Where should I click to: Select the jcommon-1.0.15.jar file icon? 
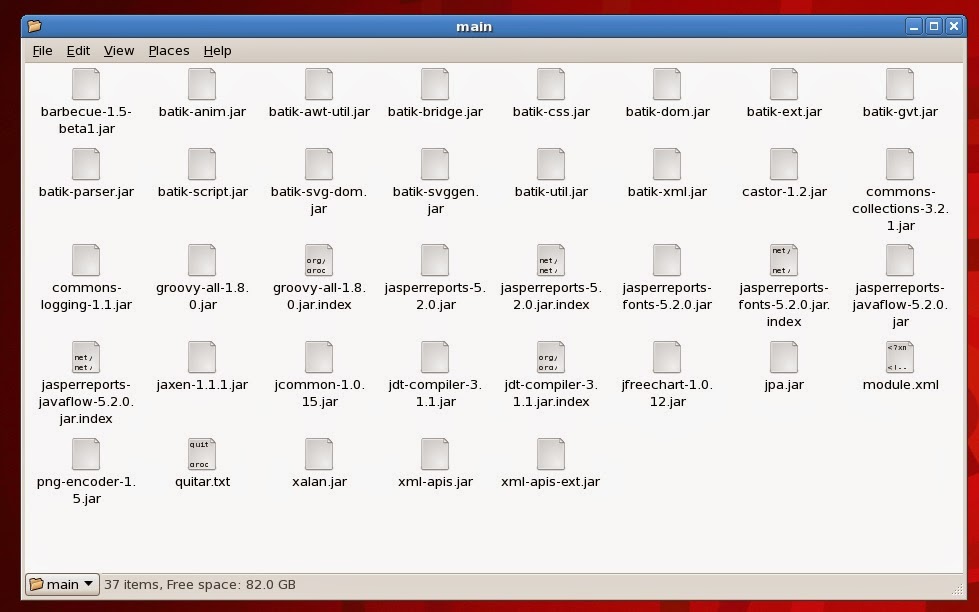[319, 357]
